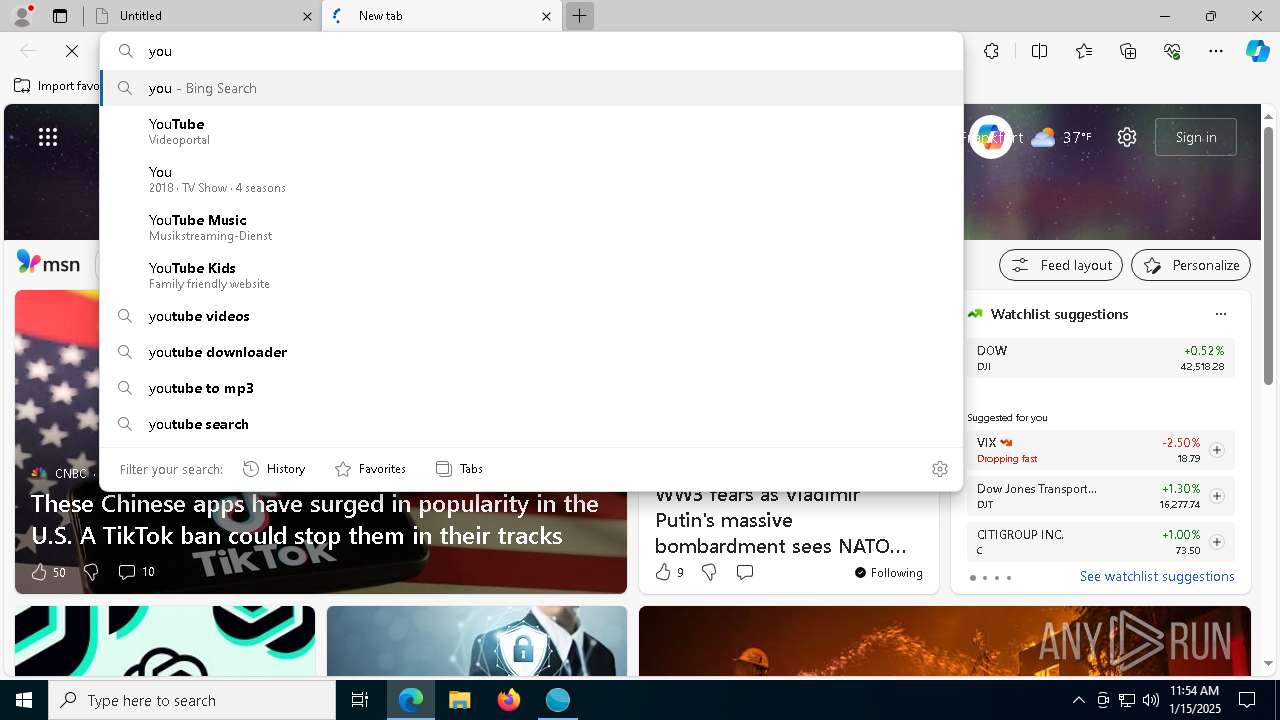Show hidden system tray icons

1078,700
